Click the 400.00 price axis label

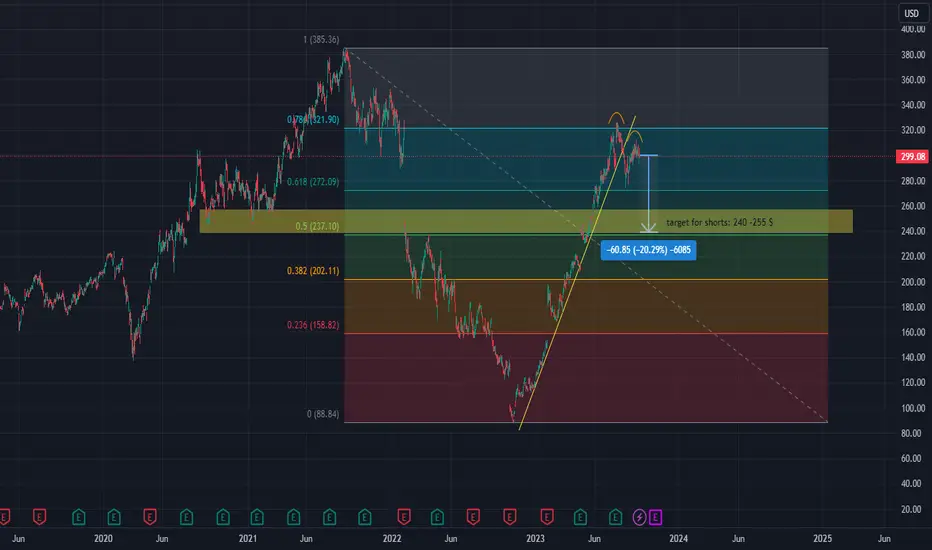click(x=913, y=29)
